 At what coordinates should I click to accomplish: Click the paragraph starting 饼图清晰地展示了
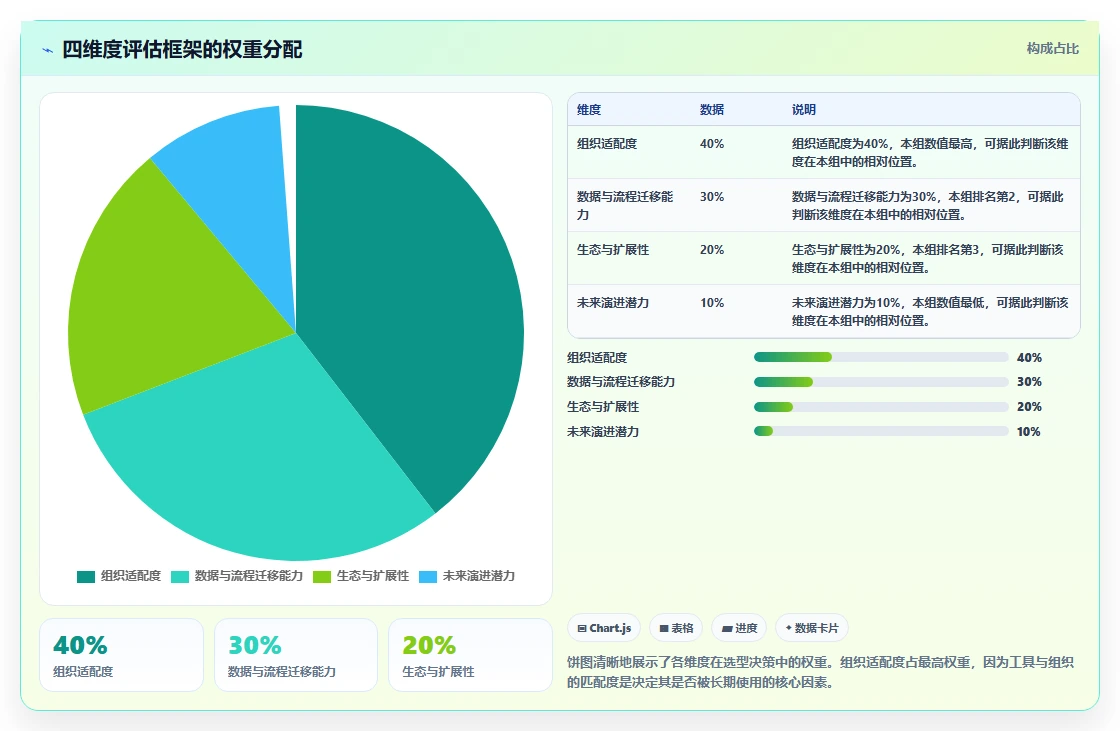(820, 672)
